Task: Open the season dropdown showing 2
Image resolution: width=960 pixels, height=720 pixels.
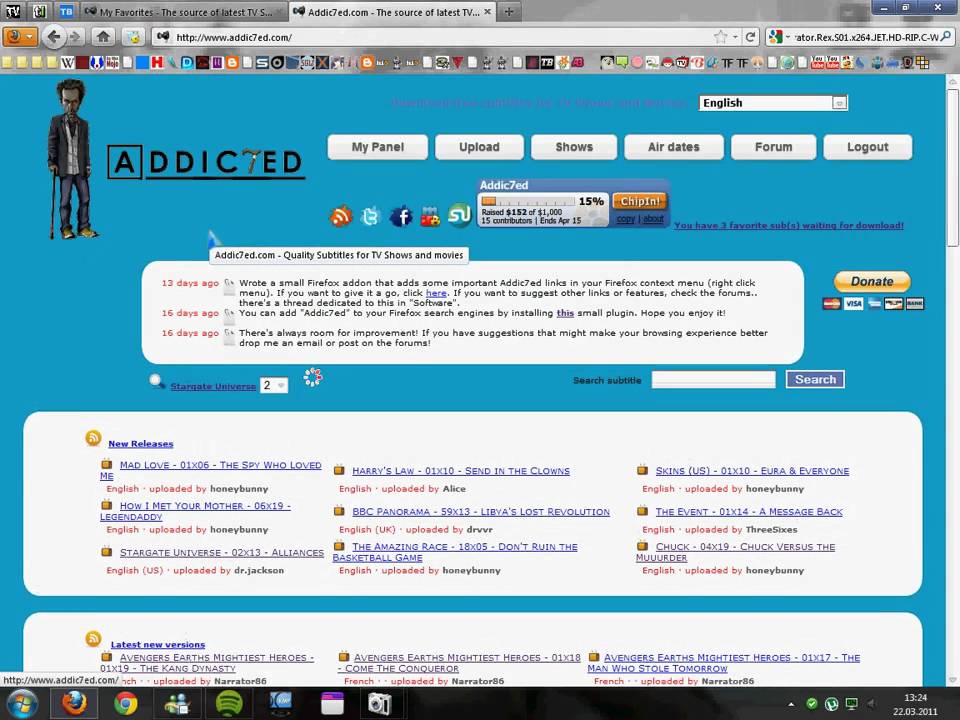Action: click(274, 385)
